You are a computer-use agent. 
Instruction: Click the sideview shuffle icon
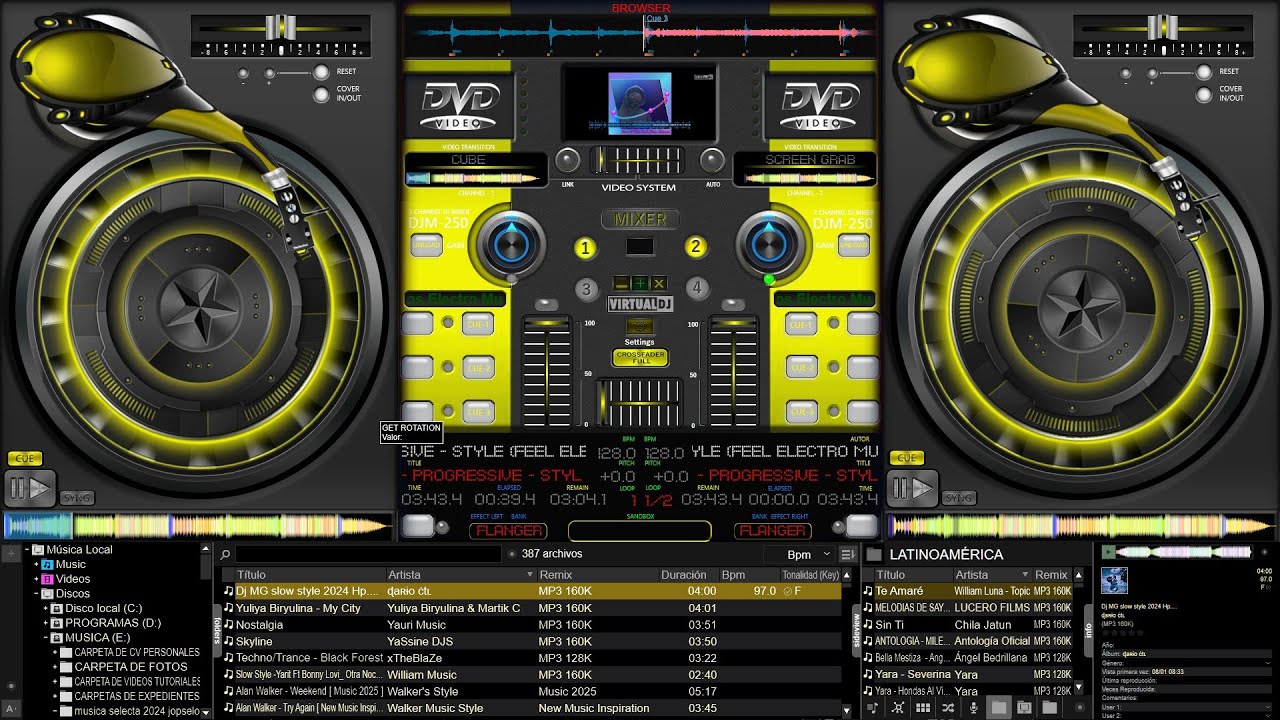[948, 708]
